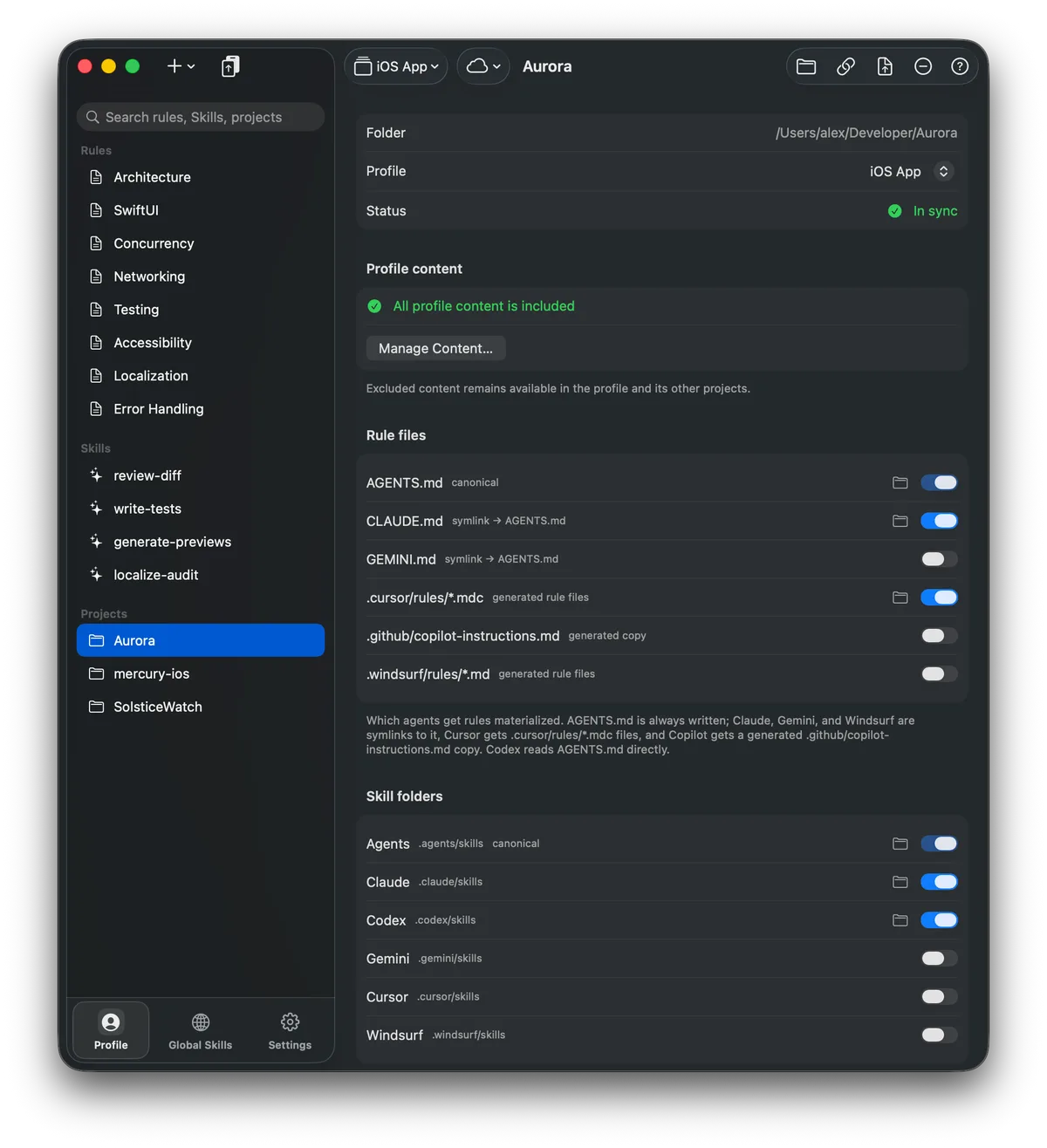Select the Testing rule
The width and height of the screenshot is (1047, 1148).
coord(201,310)
